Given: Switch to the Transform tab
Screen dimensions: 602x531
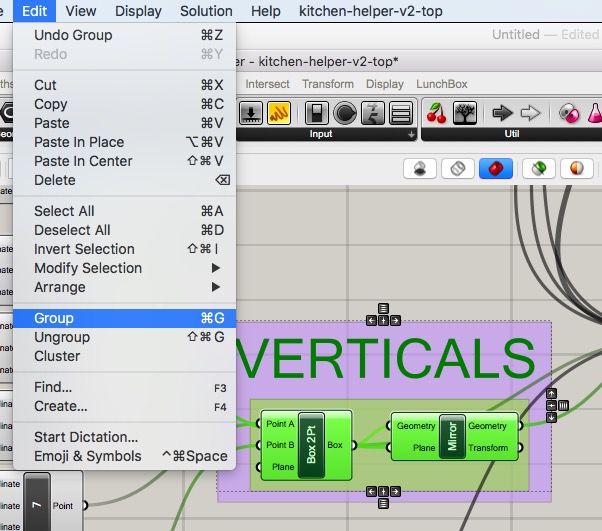Looking at the screenshot, I should (x=327, y=84).
